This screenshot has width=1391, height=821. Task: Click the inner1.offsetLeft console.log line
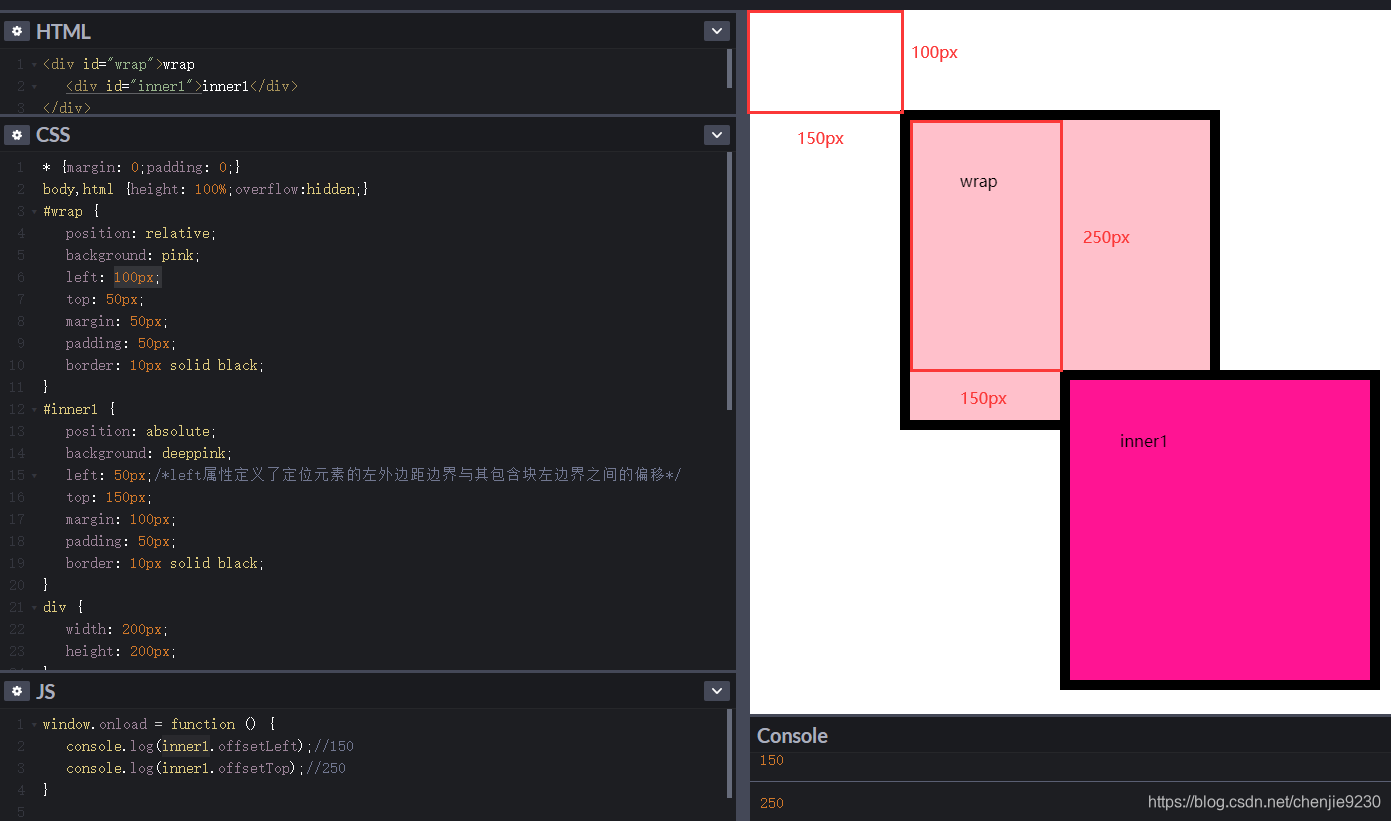pyautogui.click(x=210, y=747)
